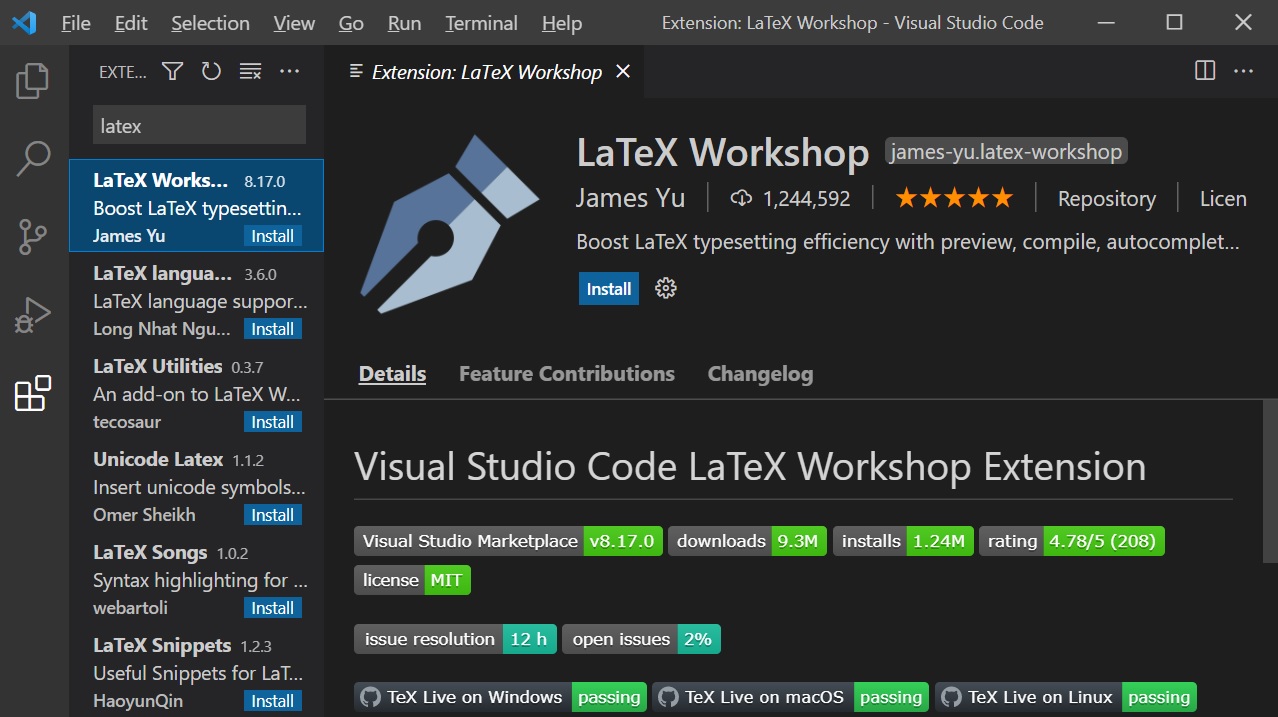This screenshot has height=717, width=1278.
Task: Open the View menu
Action: pos(294,23)
